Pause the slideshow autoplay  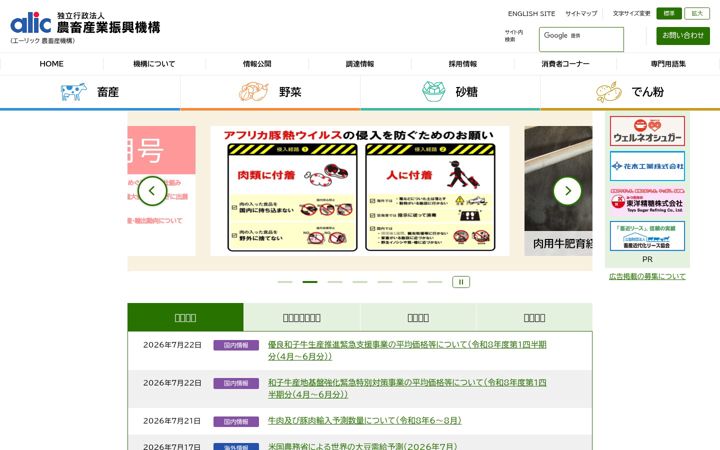click(461, 282)
